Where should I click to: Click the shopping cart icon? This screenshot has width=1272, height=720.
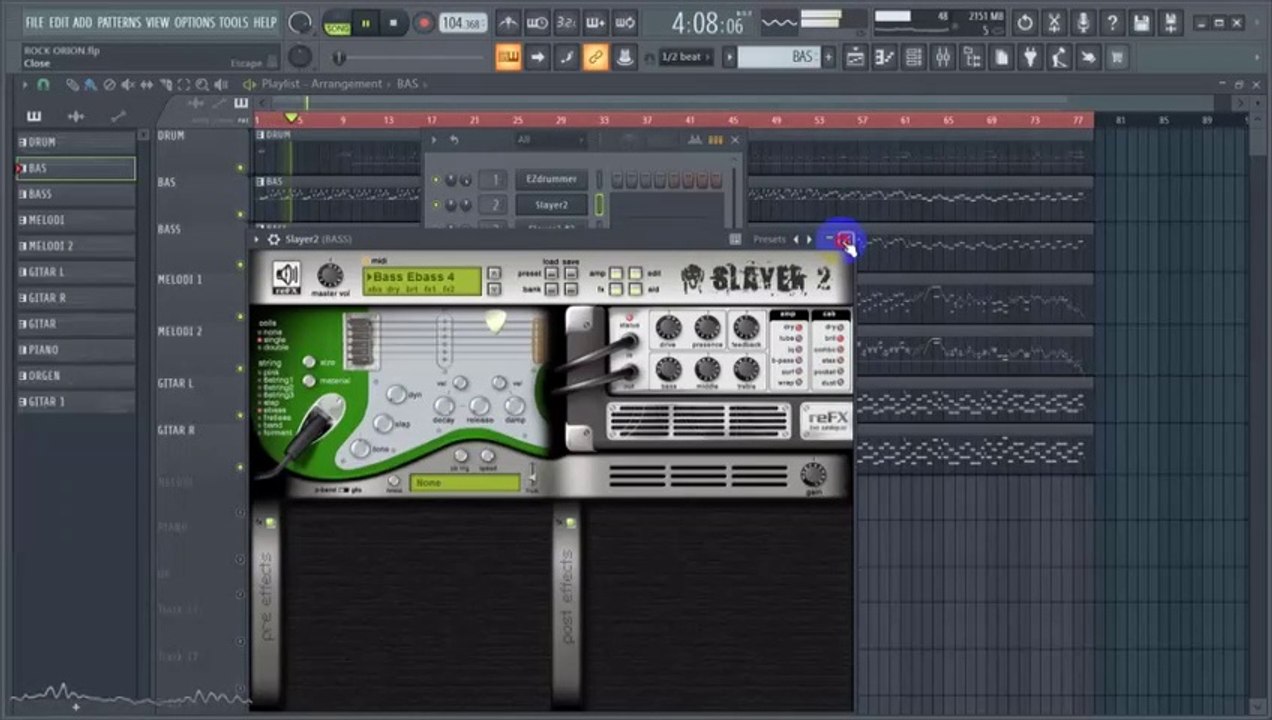[1117, 58]
